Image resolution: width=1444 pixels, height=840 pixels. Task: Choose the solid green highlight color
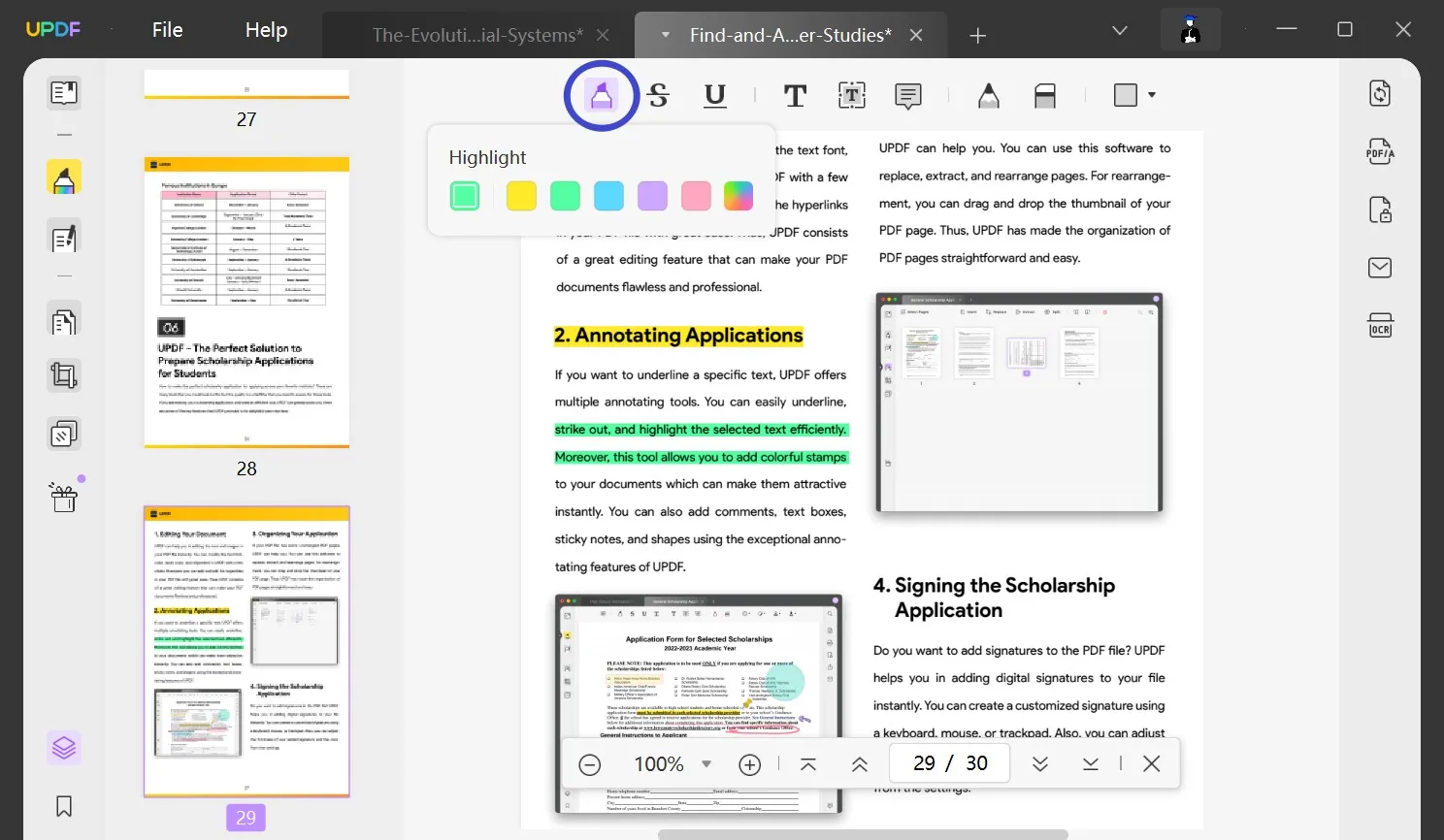point(565,196)
